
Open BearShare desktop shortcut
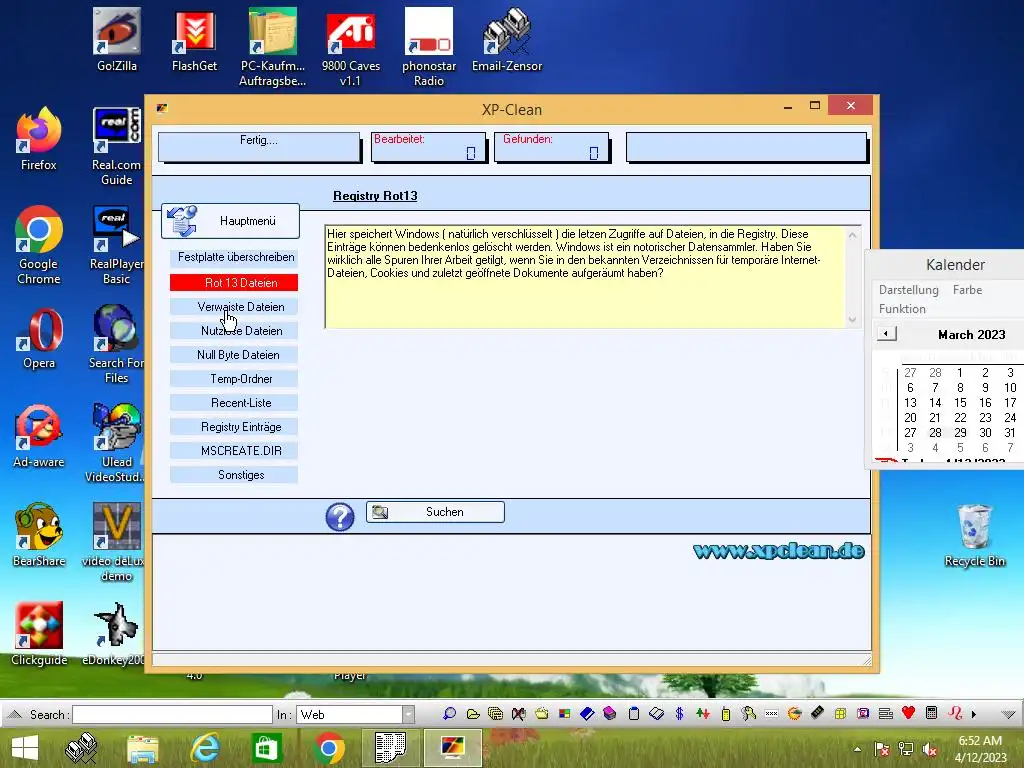(39, 536)
